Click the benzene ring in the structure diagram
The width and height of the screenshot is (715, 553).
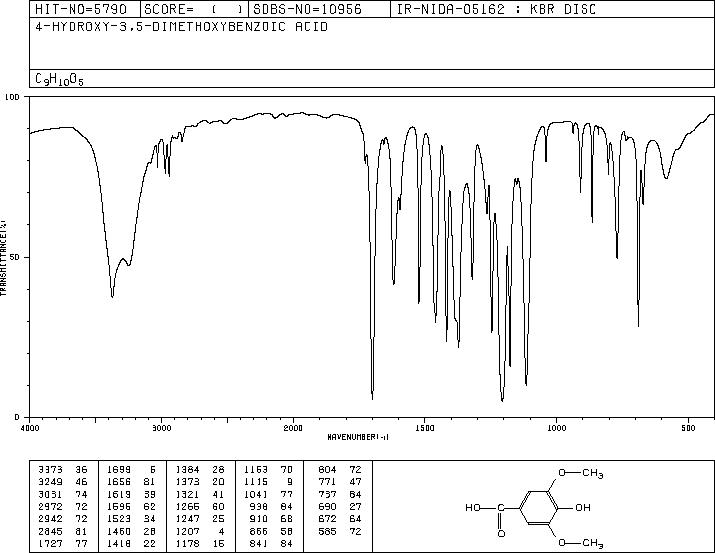(539, 507)
